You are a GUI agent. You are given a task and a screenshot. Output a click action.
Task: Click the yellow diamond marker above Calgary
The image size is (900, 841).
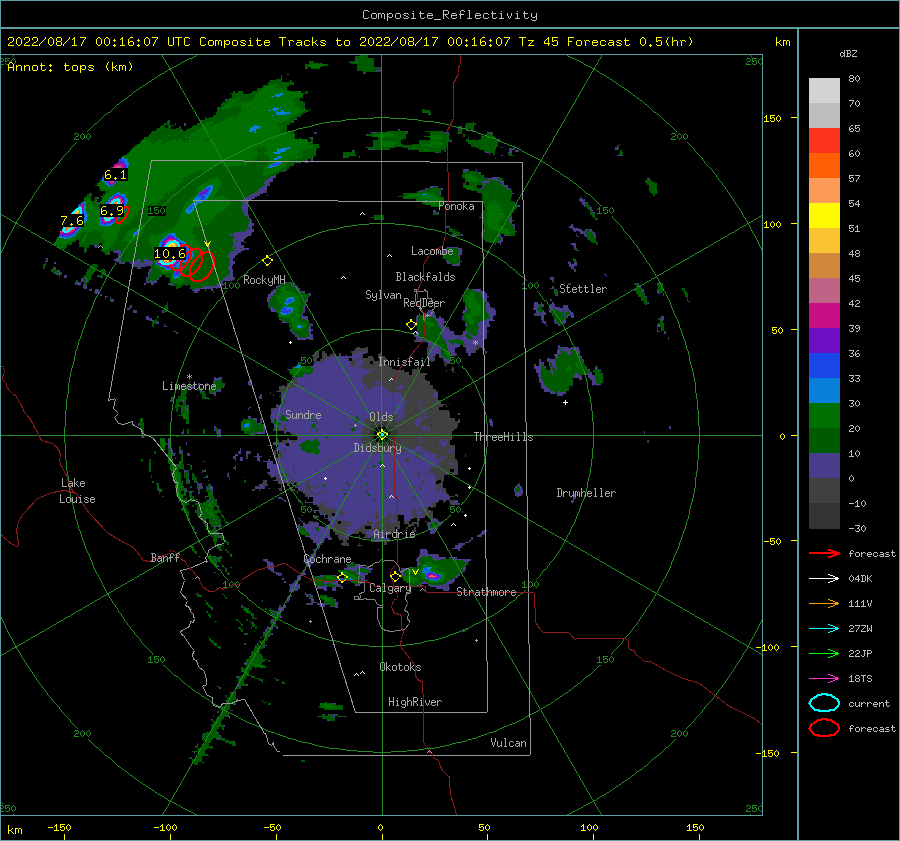(x=395, y=576)
